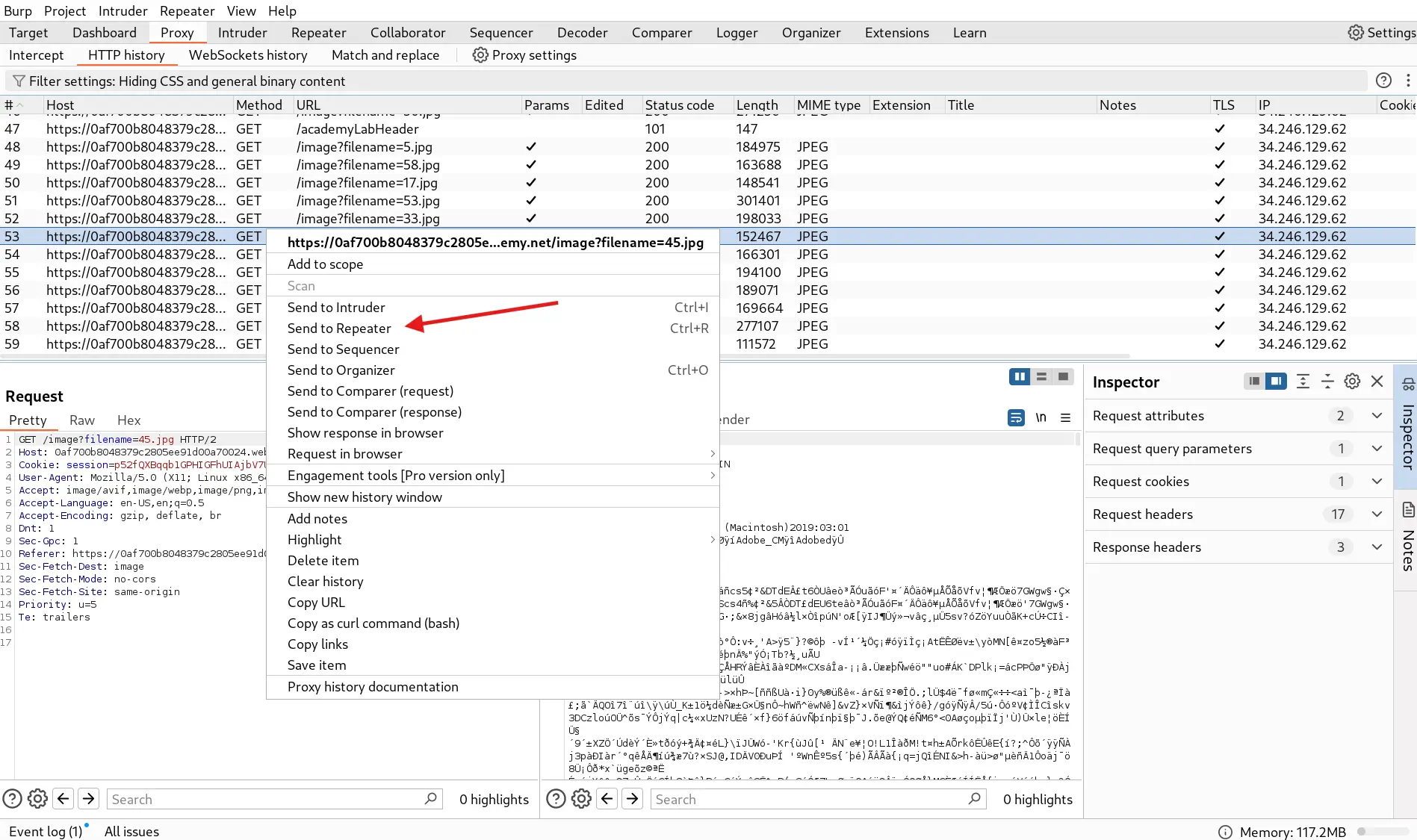Click the Inspector sidebar tab icon

coord(1408,385)
